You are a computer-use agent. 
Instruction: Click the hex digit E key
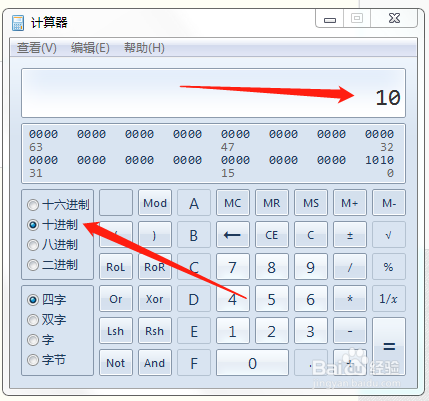pos(194,331)
